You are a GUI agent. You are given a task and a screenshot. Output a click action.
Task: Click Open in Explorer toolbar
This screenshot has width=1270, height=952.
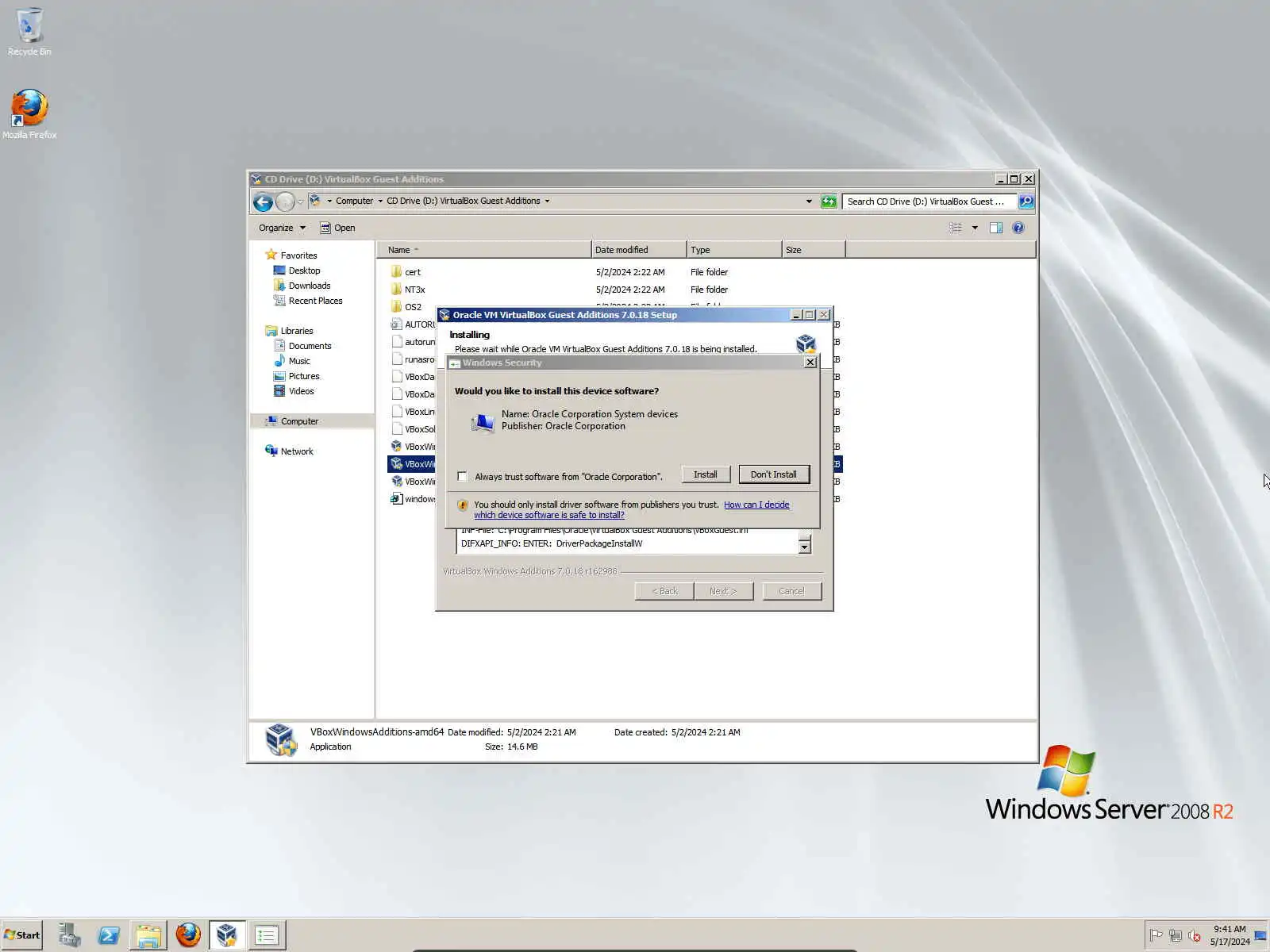point(337,228)
